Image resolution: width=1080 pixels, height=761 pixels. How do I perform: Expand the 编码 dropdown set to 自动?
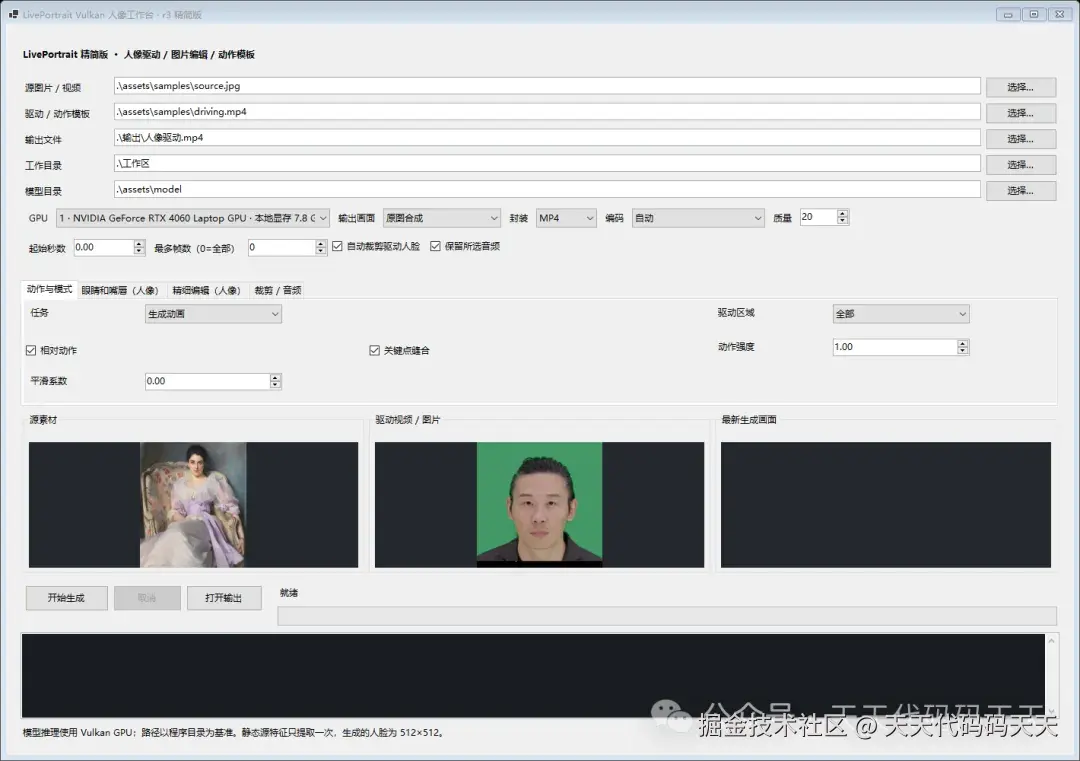pyautogui.click(x=698, y=218)
